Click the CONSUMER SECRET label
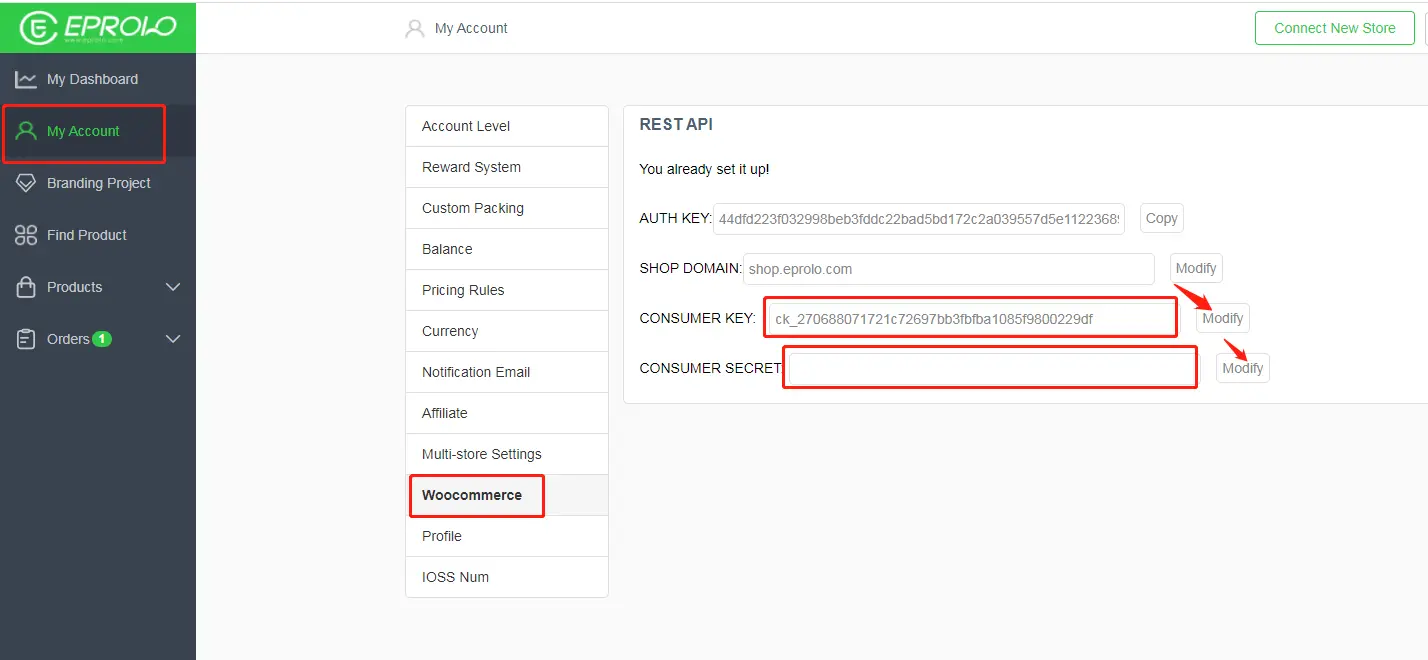The width and height of the screenshot is (1428, 660). click(x=710, y=368)
